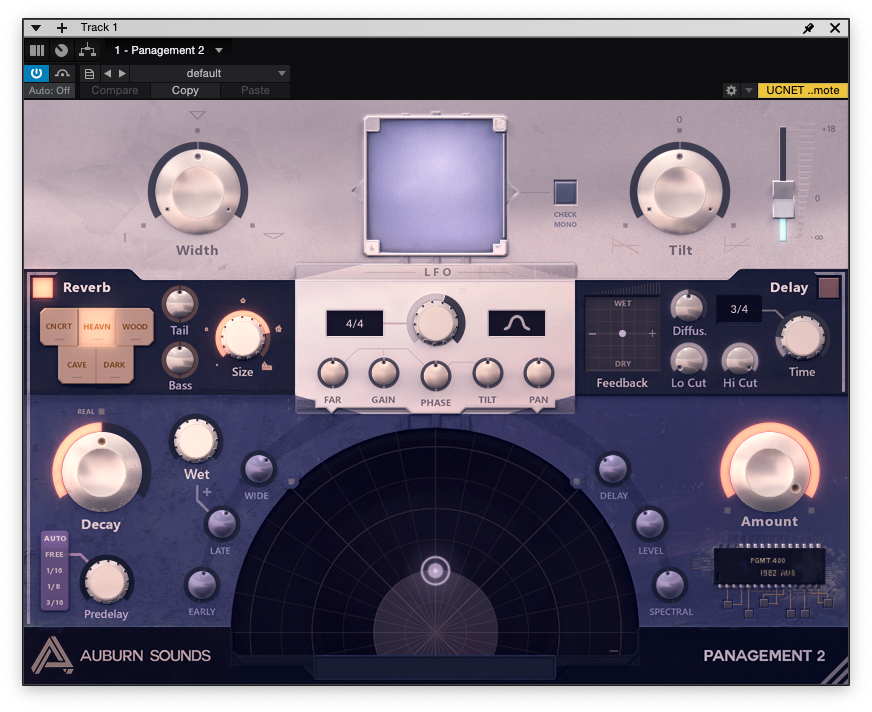Viewport: 872px width, 712px height.
Task: Click the Copy button
Action: point(185,90)
